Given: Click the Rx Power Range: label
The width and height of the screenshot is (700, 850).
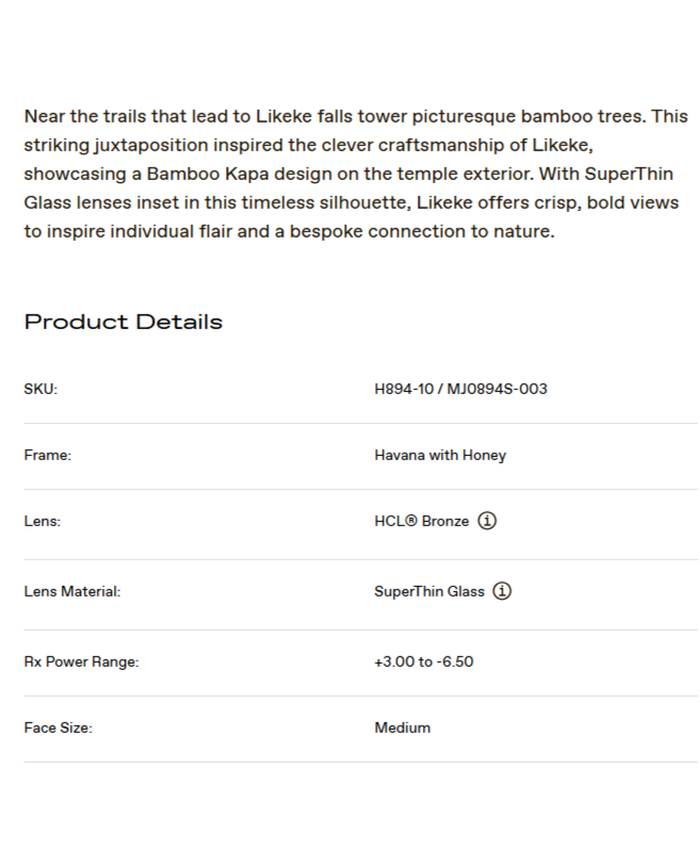Looking at the screenshot, I should tap(81, 661).
